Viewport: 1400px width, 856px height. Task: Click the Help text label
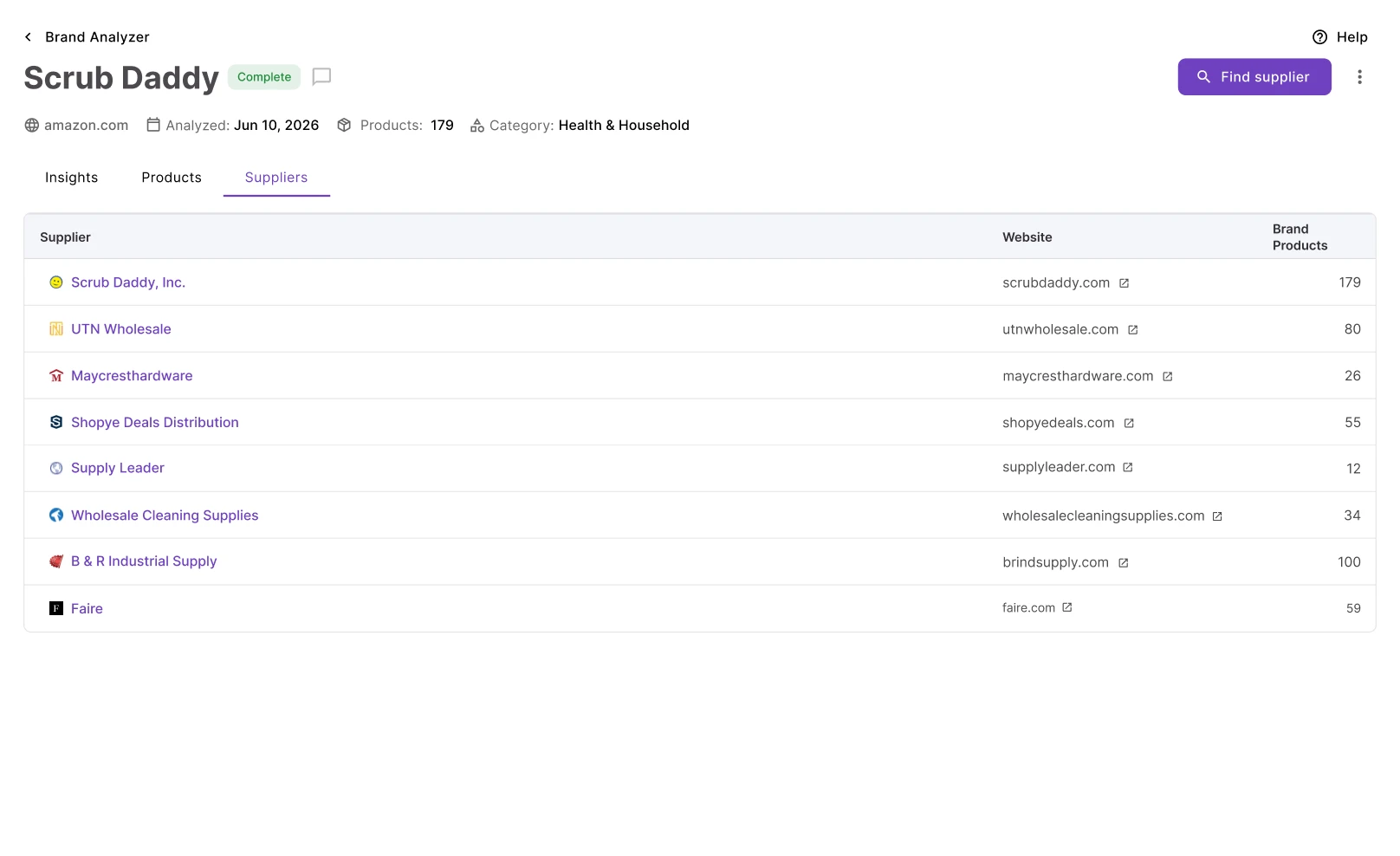[1351, 37]
